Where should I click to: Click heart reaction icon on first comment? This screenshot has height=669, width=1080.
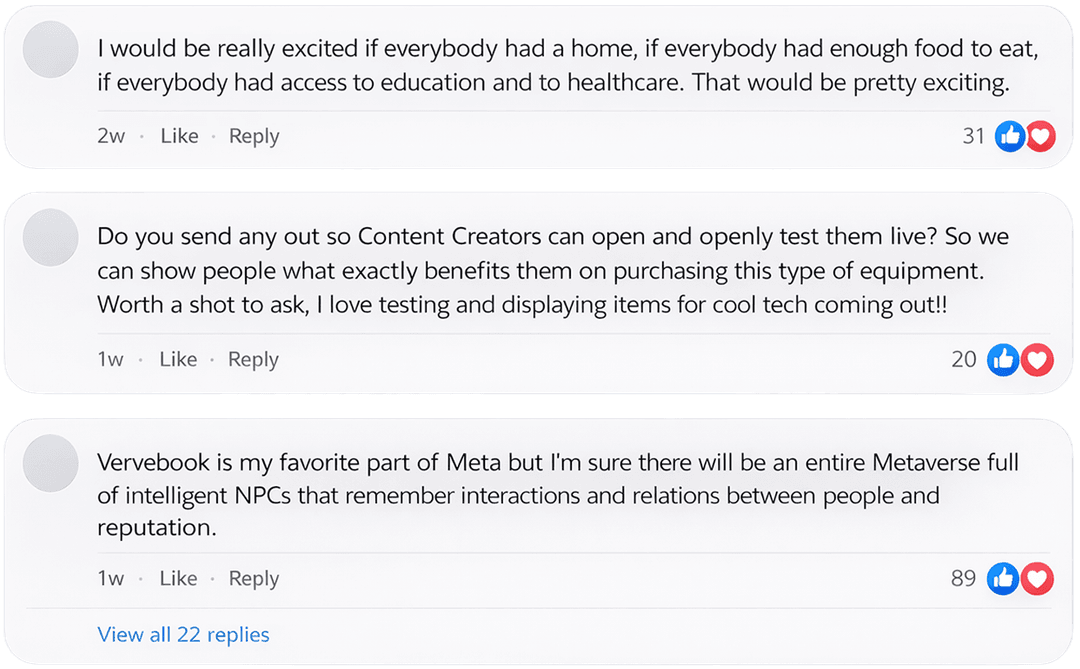pyautogui.click(x=1040, y=136)
